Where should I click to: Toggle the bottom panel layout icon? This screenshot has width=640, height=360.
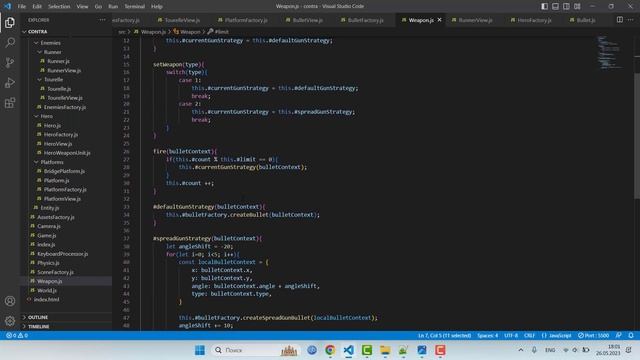pyautogui.click(x=556, y=6)
